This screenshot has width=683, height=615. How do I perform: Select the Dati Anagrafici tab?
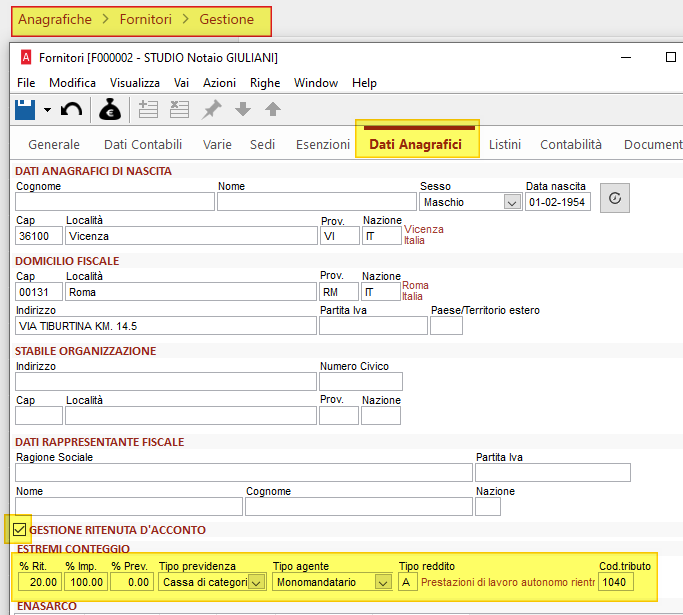pos(416,144)
